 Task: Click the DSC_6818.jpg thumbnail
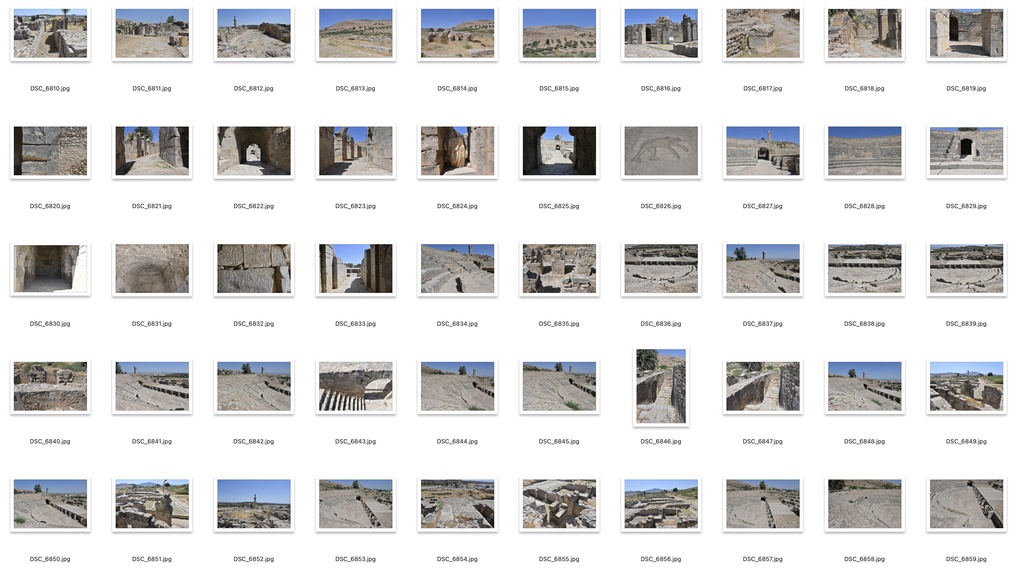[x=865, y=33]
